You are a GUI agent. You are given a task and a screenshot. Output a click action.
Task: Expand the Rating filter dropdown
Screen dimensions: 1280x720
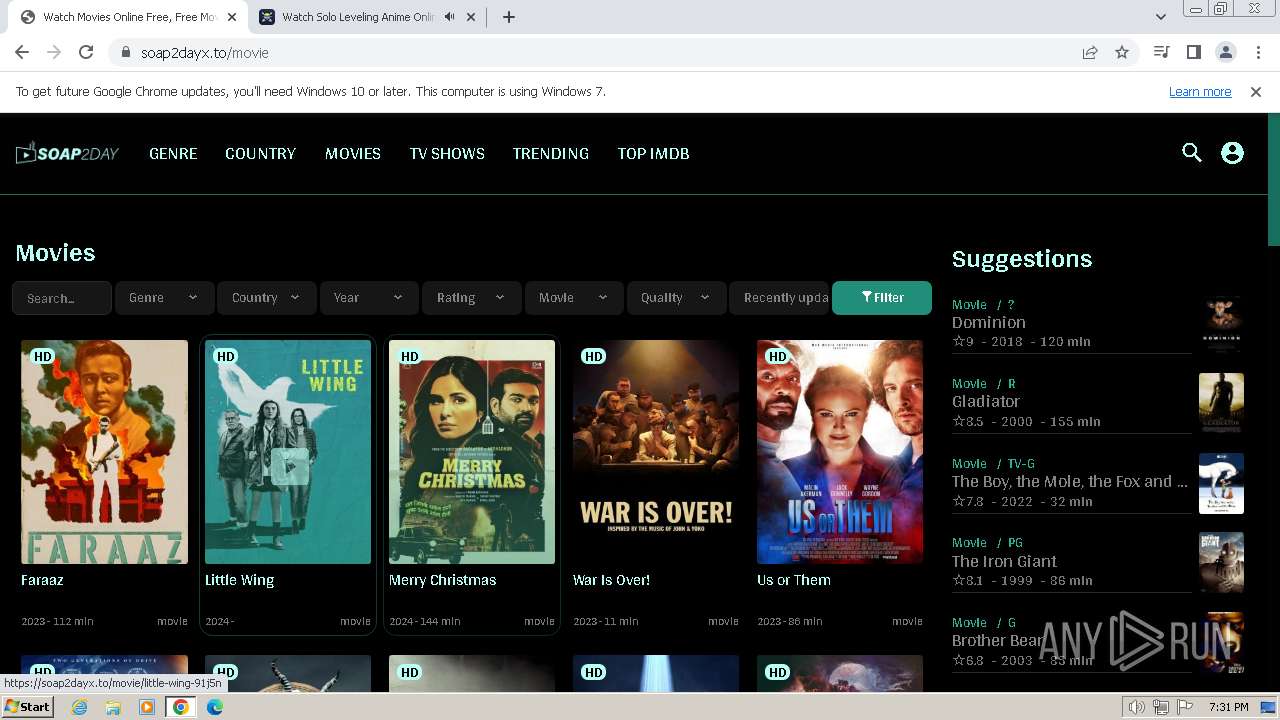(471, 298)
